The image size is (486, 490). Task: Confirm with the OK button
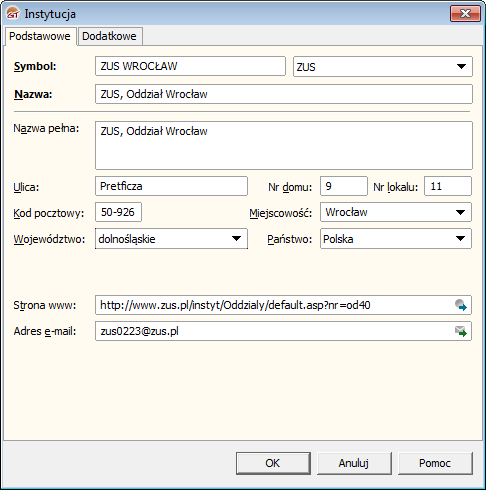click(x=273, y=463)
